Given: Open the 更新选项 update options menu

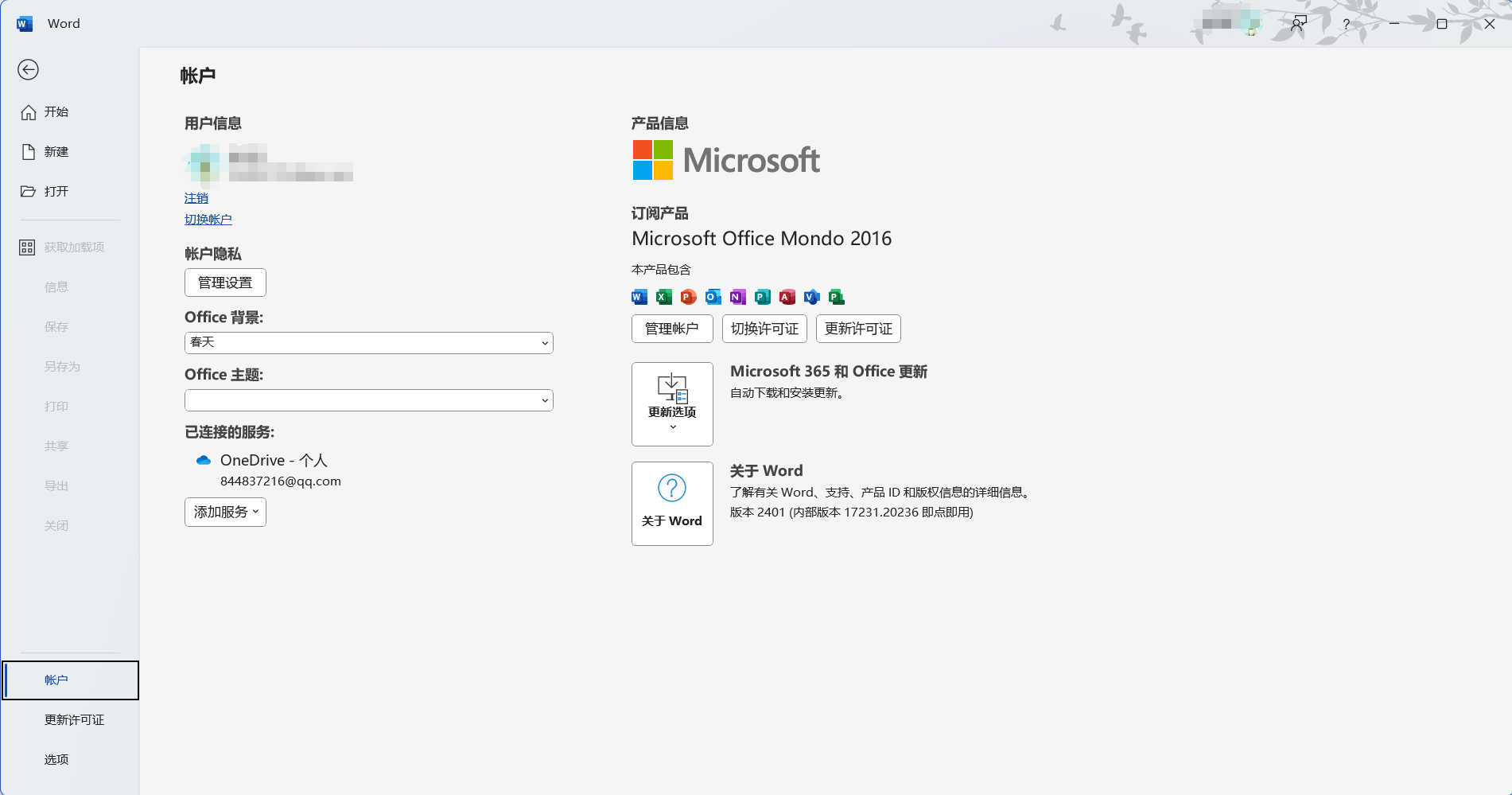Looking at the screenshot, I should click(x=672, y=404).
